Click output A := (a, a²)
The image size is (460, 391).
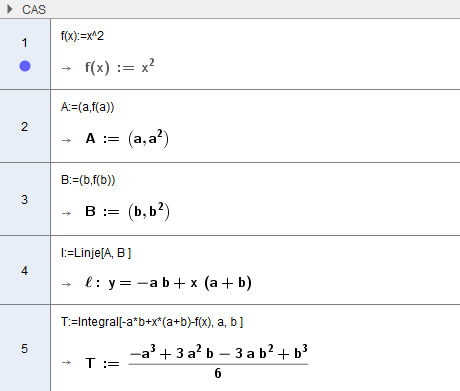(127, 138)
